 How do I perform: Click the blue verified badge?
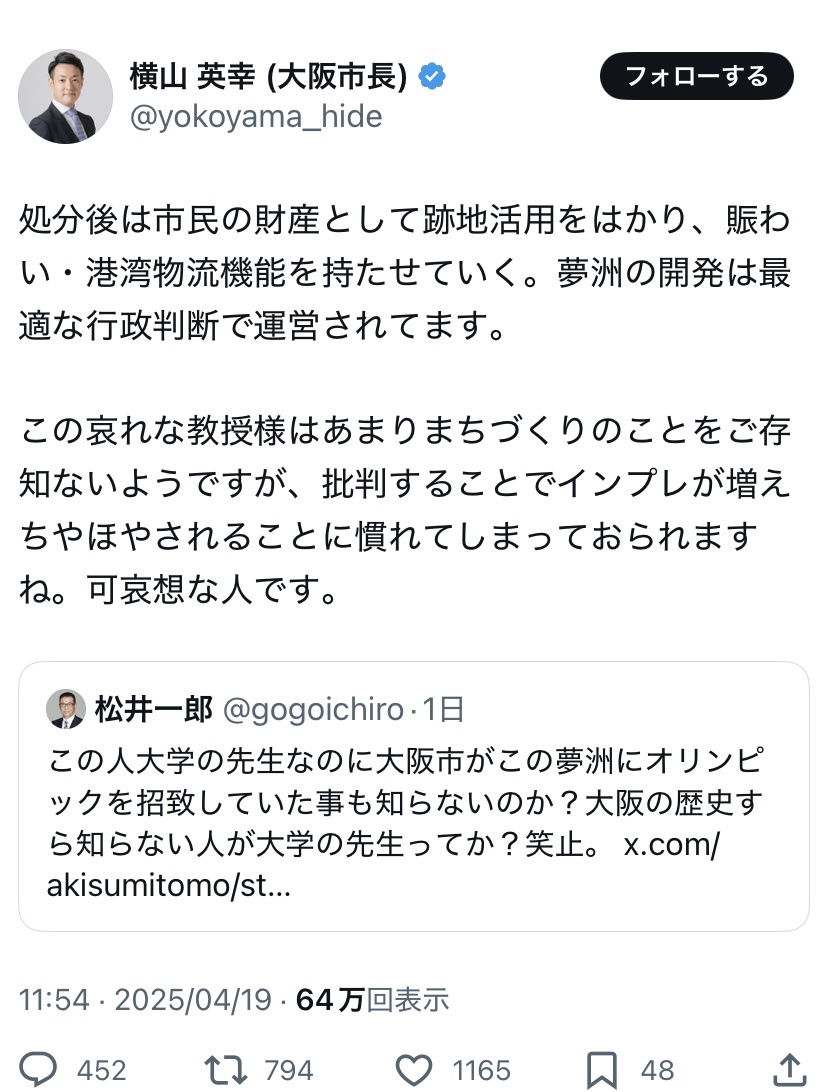click(432, 76)
